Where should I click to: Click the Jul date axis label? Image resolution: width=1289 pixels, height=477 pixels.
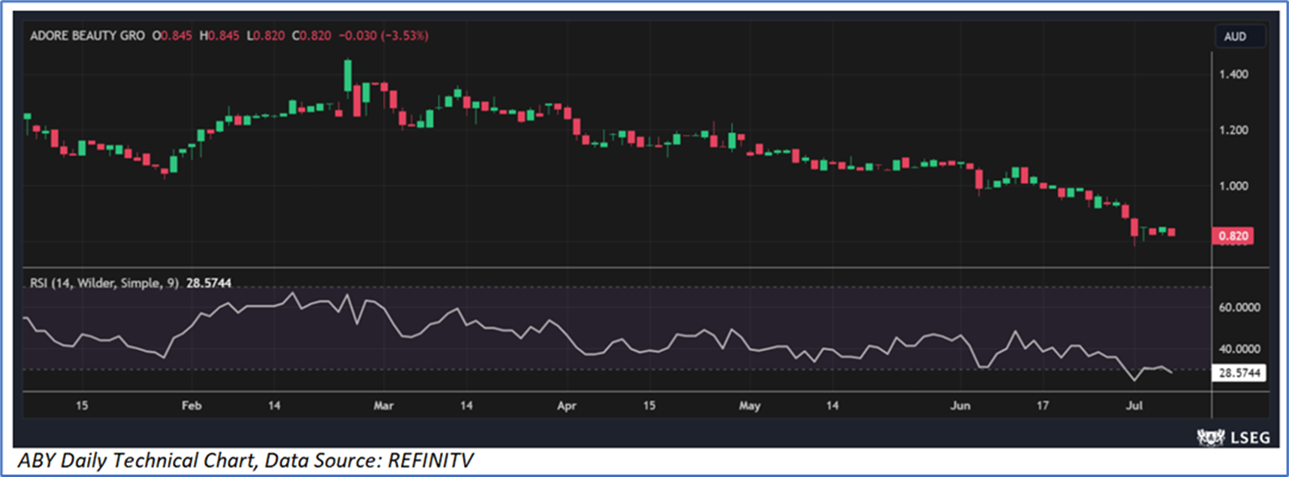click(1134, 406)
